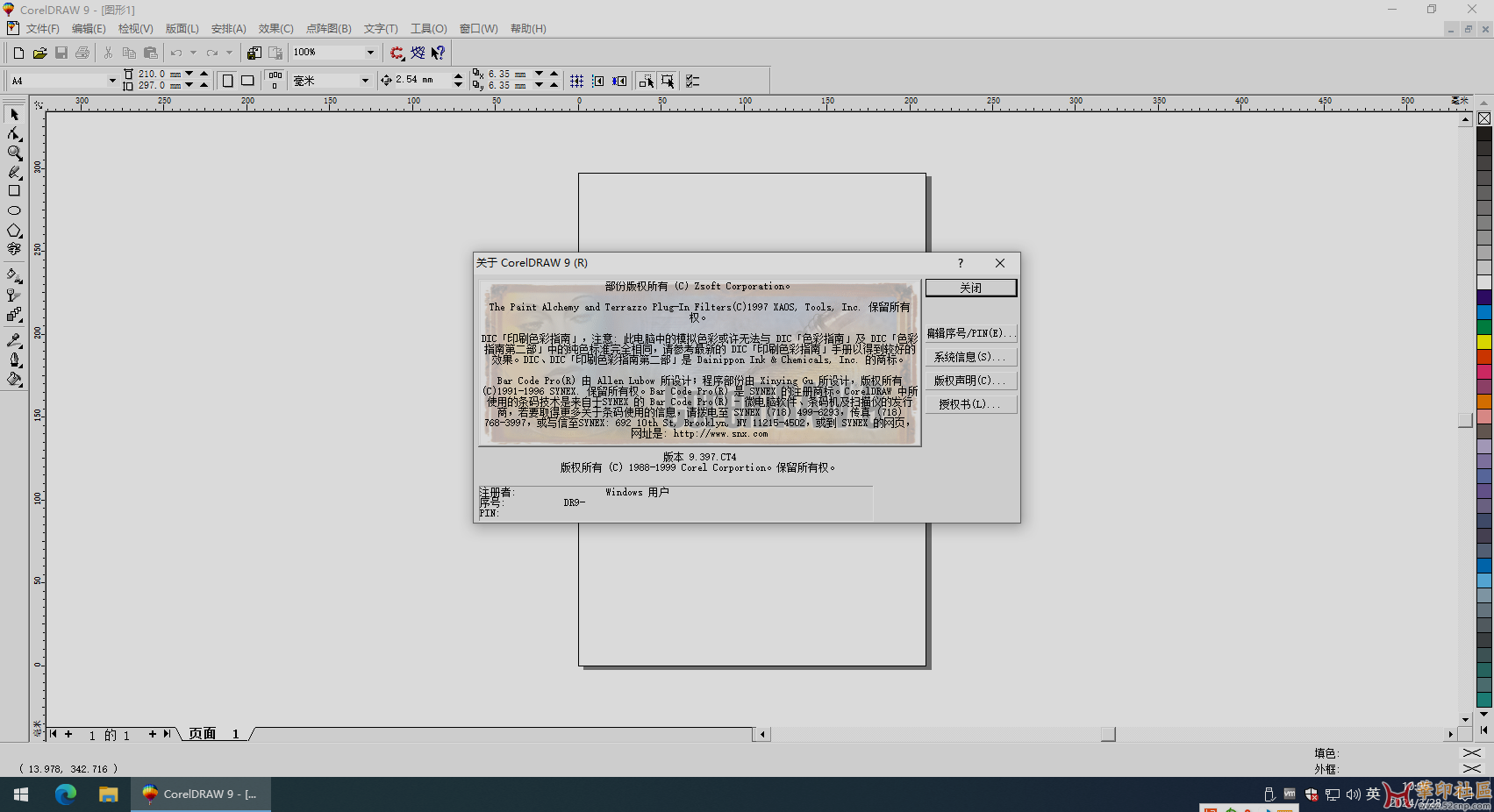Pick the yellow swatch in color palette

1484,341
